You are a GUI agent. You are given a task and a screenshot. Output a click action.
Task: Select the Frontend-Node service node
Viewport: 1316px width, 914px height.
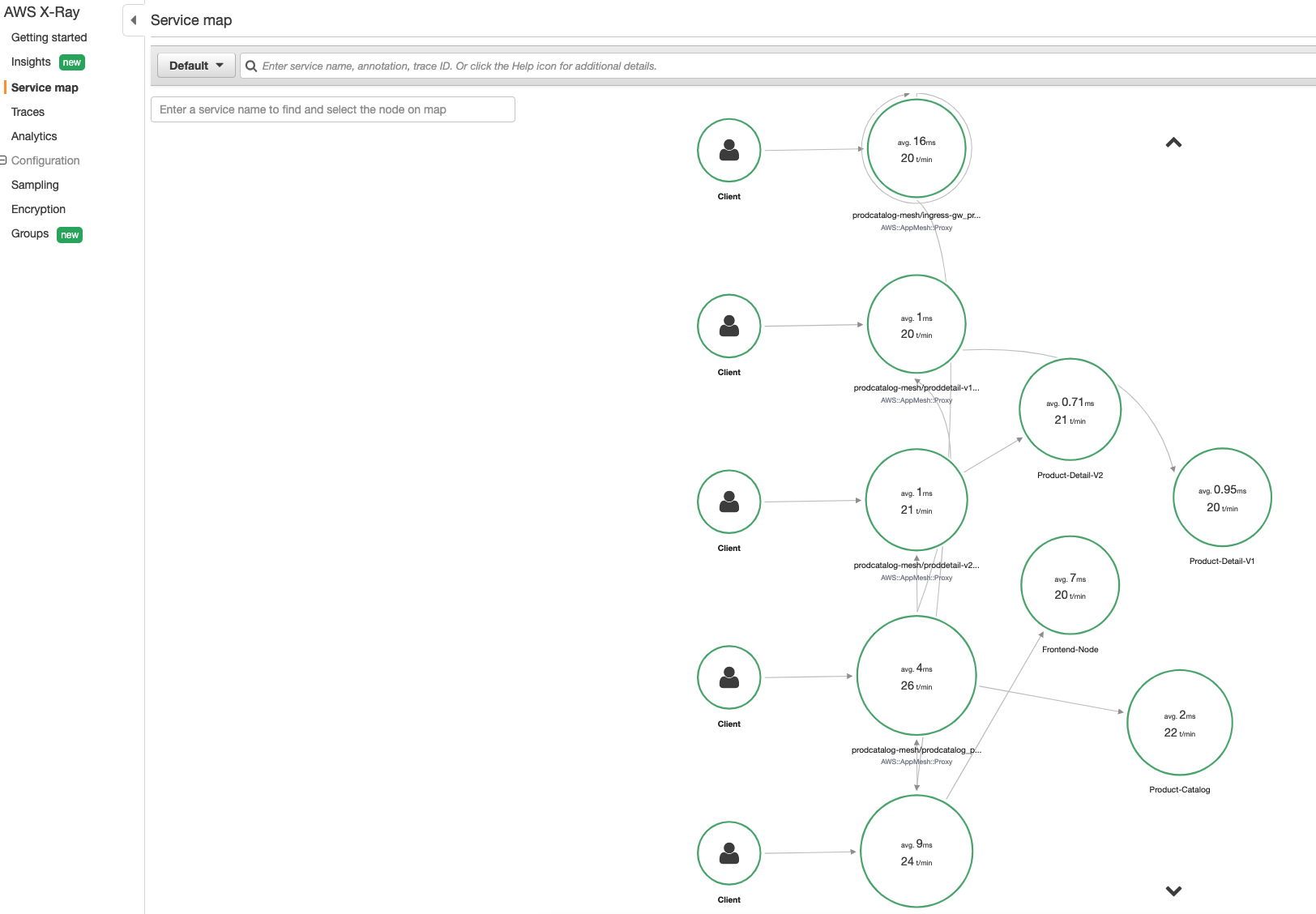[x=1070, y=585]
